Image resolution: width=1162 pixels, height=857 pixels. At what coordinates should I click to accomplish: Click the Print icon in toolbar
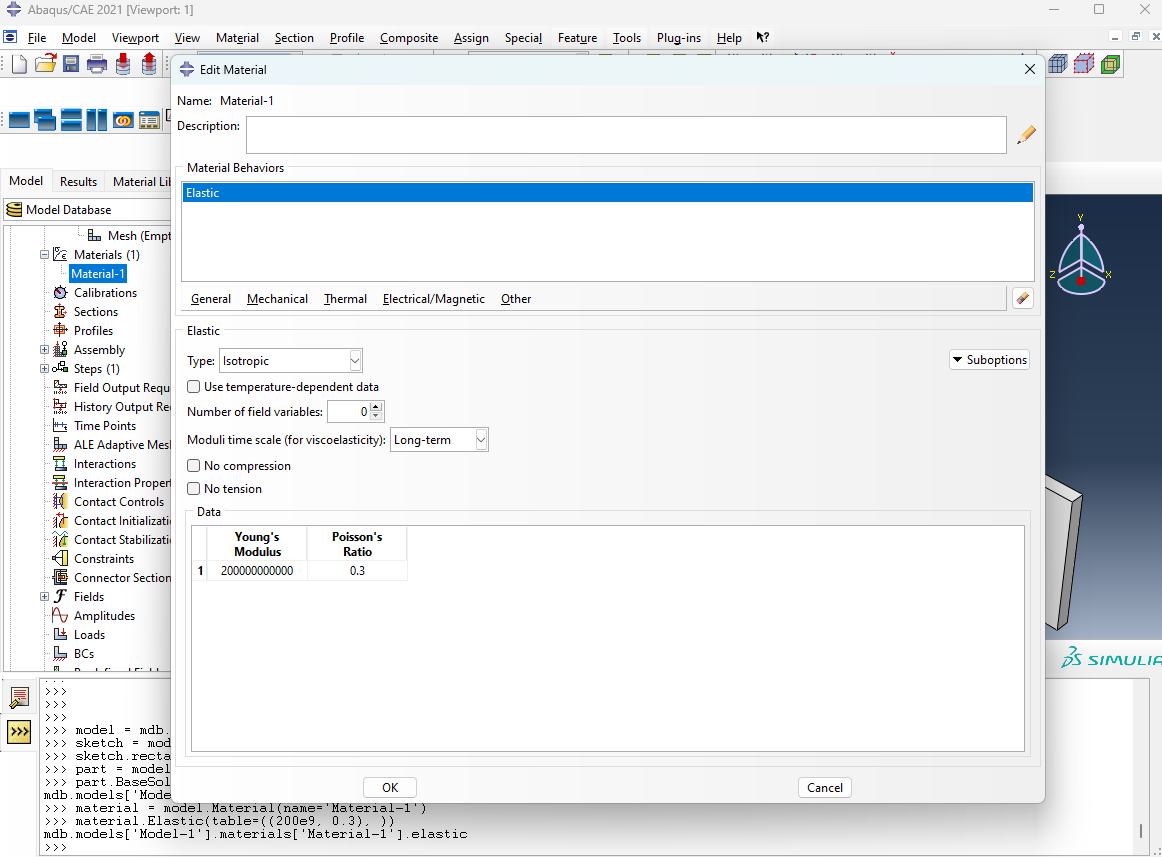(x=97, y=65)
